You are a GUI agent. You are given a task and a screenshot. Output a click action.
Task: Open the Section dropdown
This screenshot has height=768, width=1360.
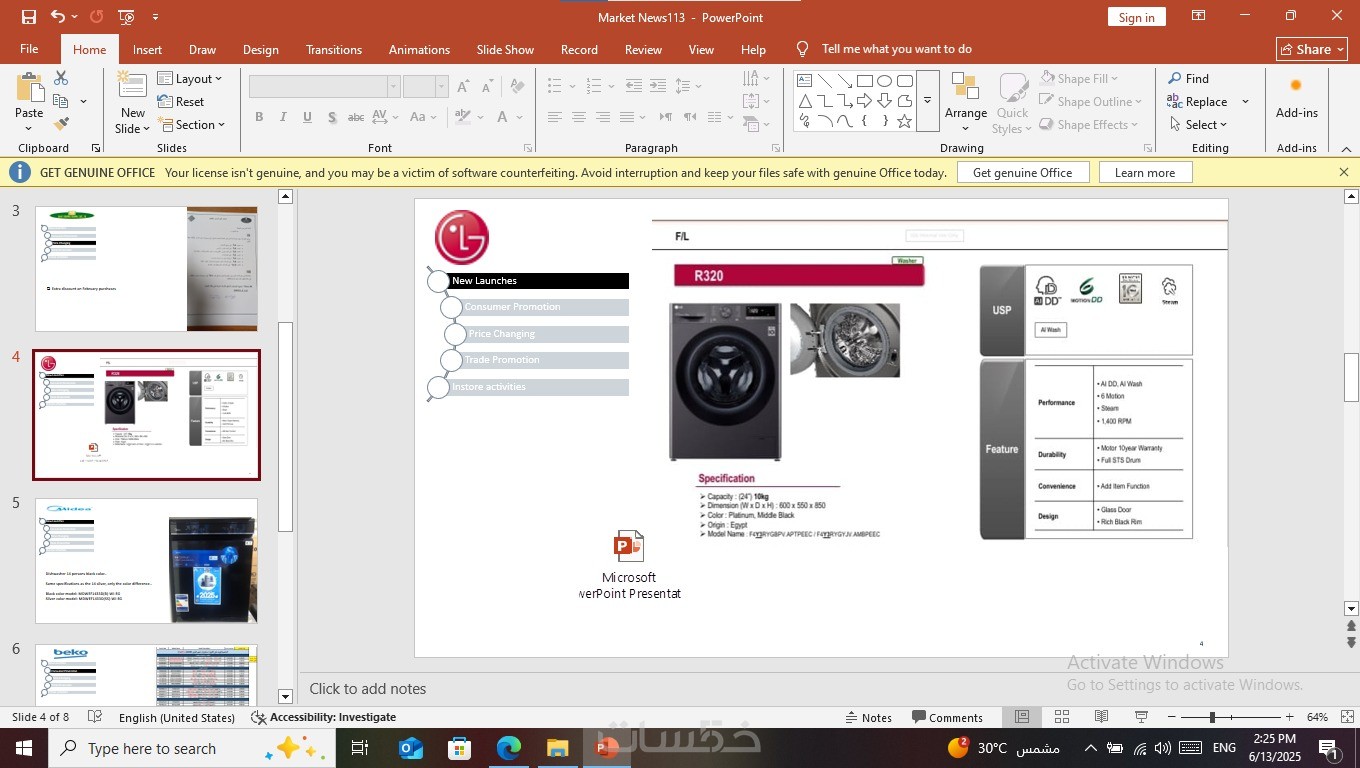(192, 124)
